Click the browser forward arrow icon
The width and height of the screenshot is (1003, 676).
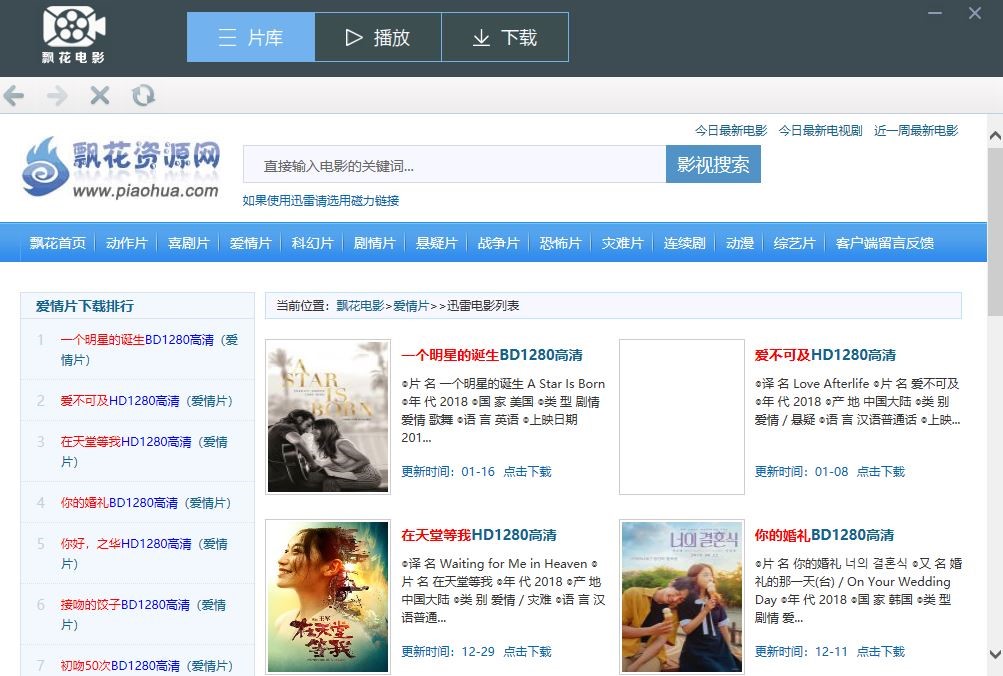pos(57,96)
